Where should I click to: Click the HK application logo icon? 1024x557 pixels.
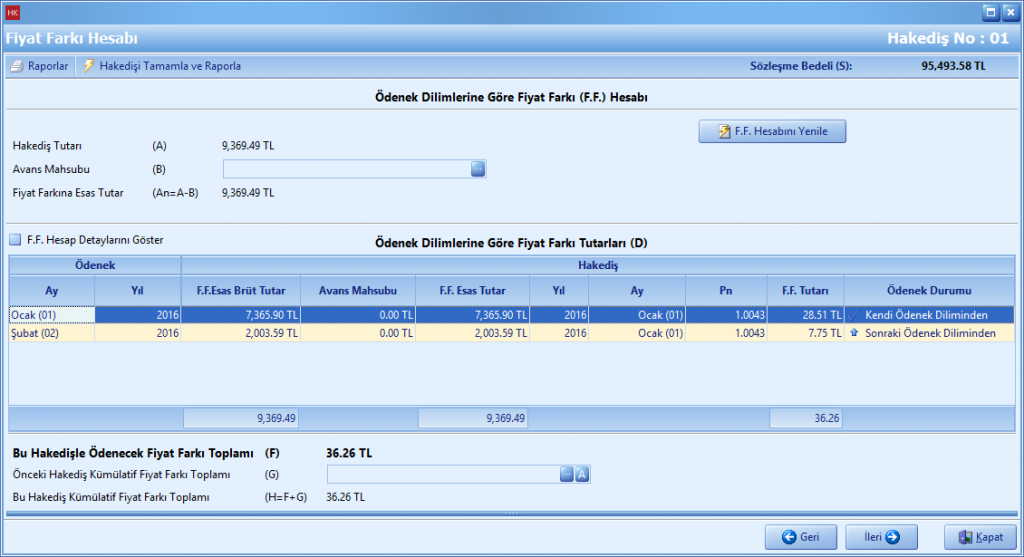click(12, 12)
